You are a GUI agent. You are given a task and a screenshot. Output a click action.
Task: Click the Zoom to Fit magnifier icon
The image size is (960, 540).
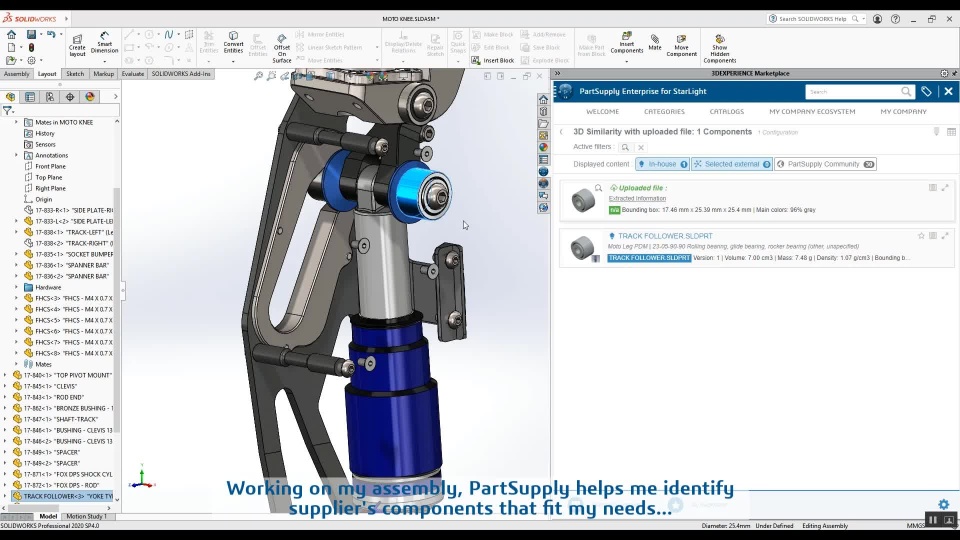click(x=258, y=76)
